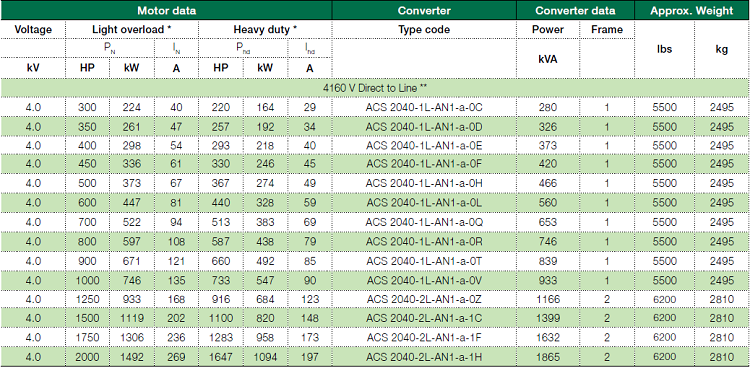Viewport: 750px width, 368px height.
Task: Click the 148 A heavy duty current
Action: pyautogui.click(x=309, y=318)
